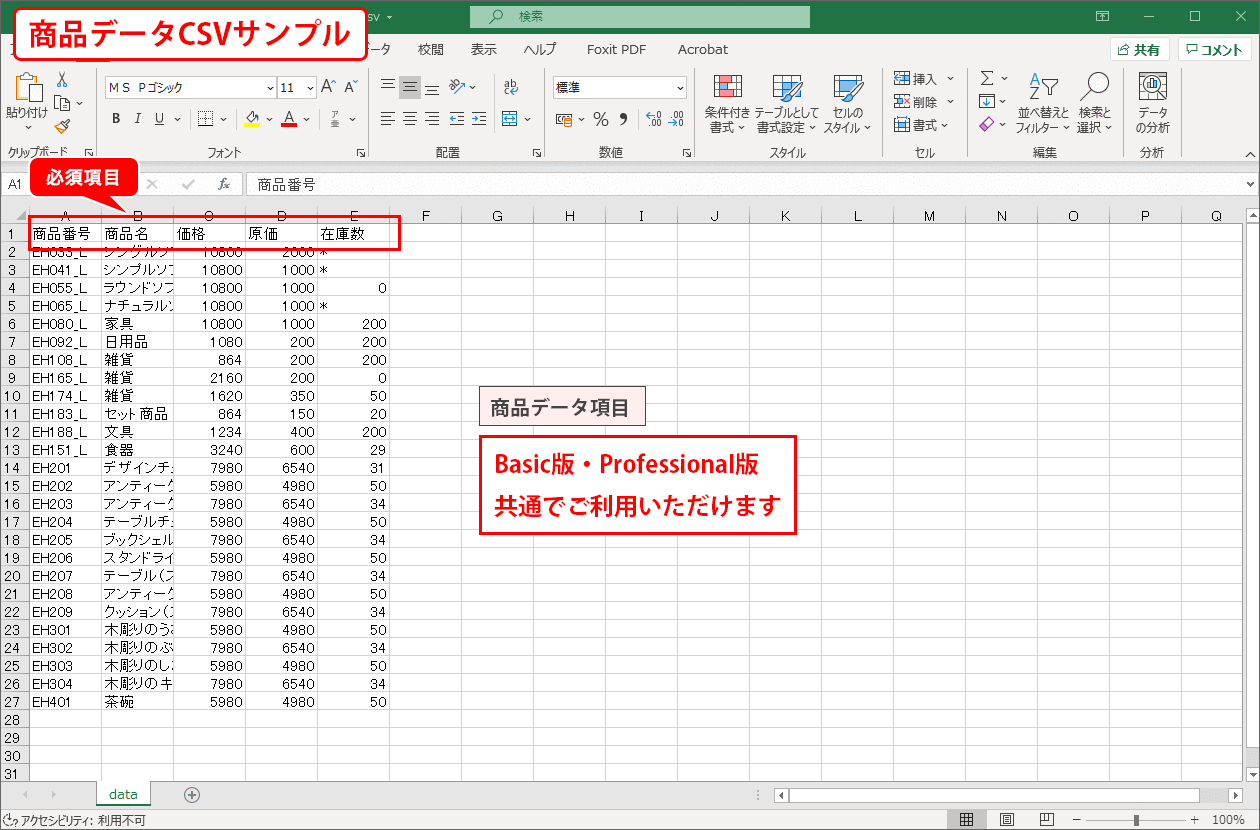Click the AutoSum sigma icon
The image size is (1260, 830).
point(987,78)
